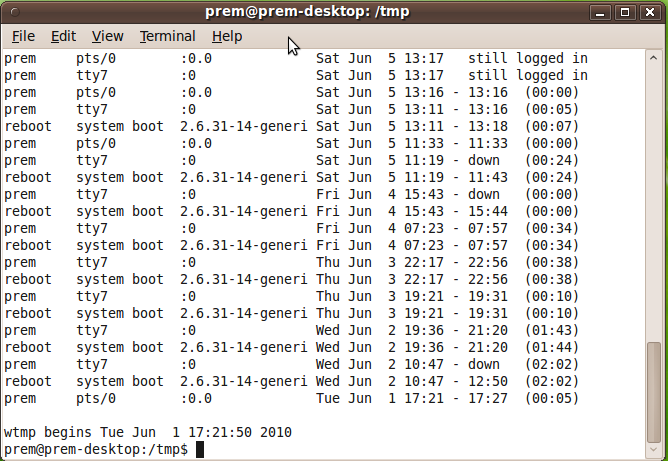
Task: Maximize the terminal window
Action: pyautogui.click(x=626, y=13)
